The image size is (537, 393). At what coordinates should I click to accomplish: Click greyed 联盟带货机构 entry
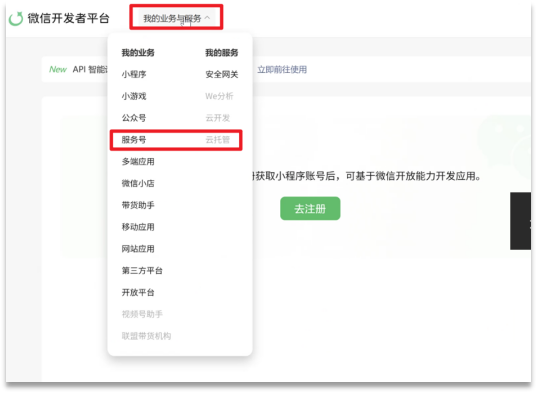point(146,336)
